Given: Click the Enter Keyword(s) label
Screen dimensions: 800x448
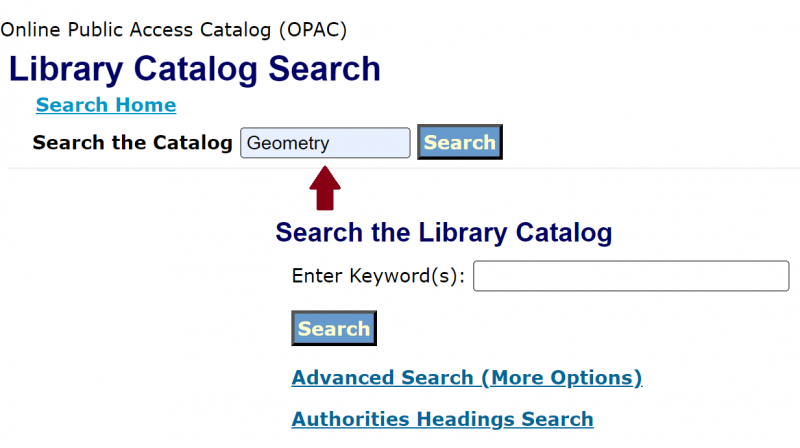Looking at the screenshot, I should tap(378, 276).
